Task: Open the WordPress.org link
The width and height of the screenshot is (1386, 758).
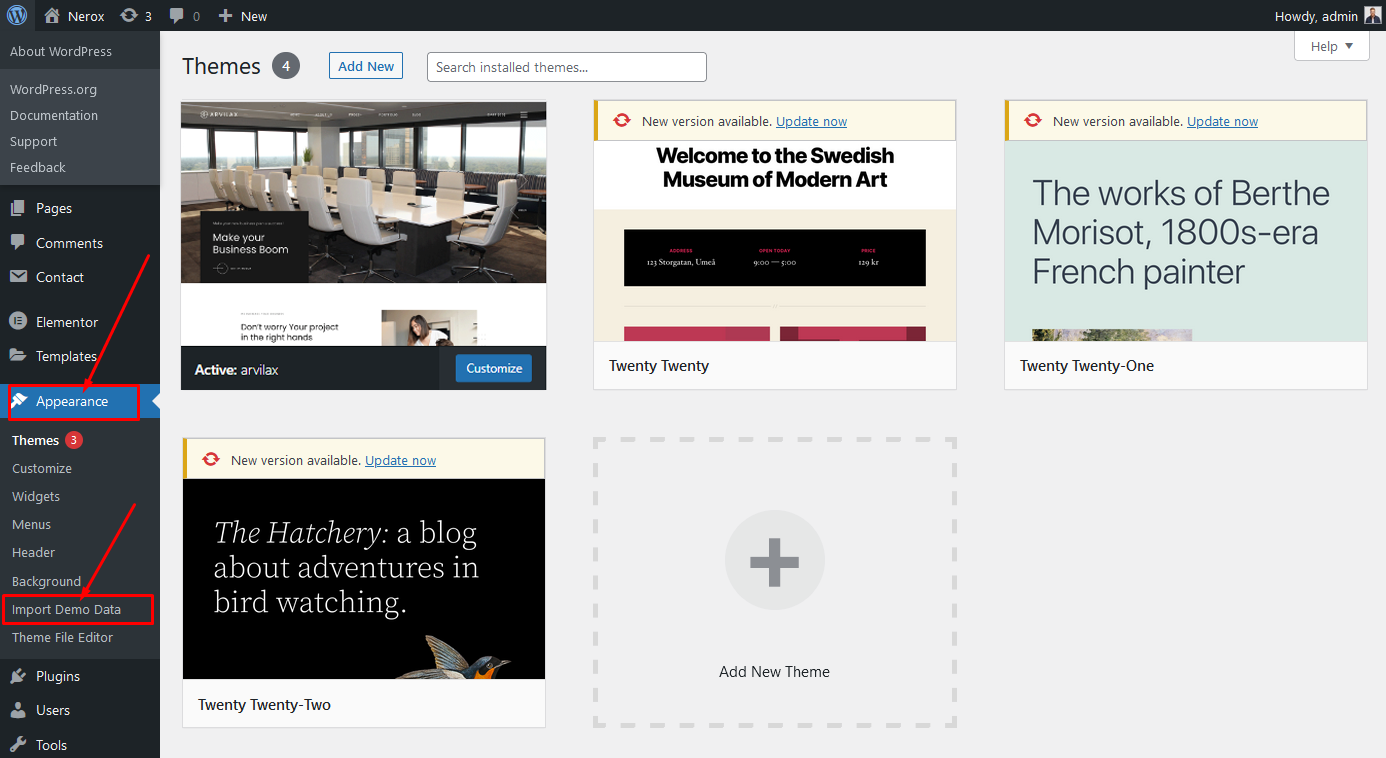Action: (53, 89)
